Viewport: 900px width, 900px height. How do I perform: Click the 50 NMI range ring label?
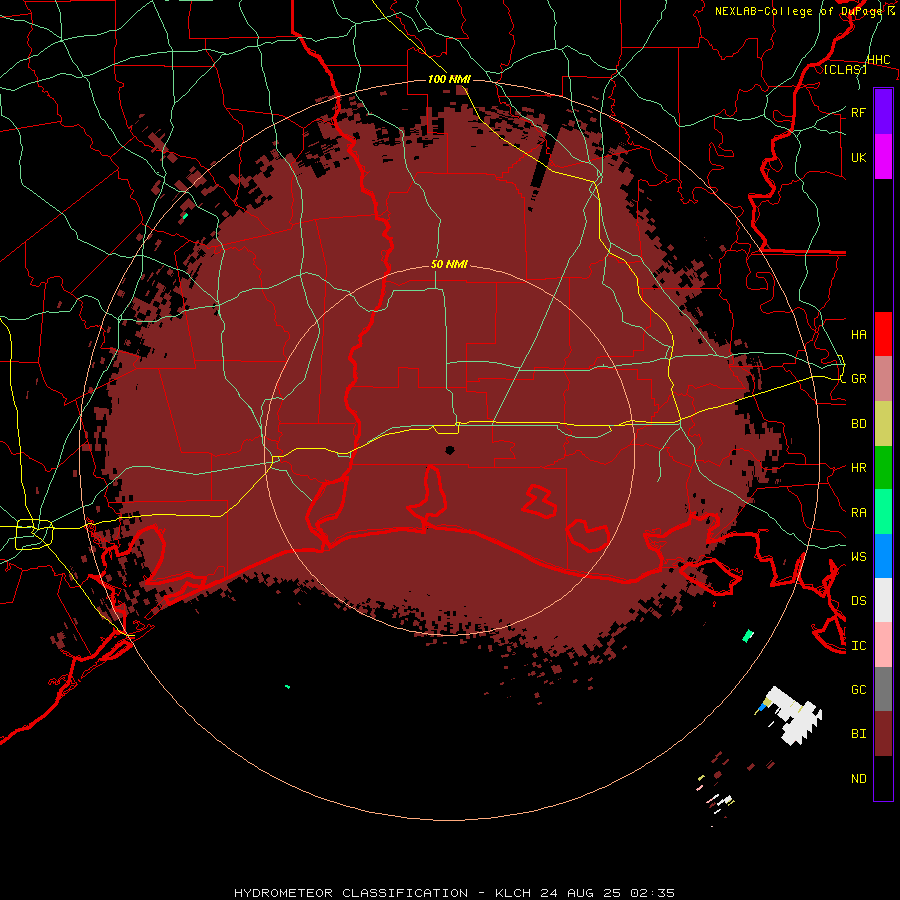coord(449,264)
